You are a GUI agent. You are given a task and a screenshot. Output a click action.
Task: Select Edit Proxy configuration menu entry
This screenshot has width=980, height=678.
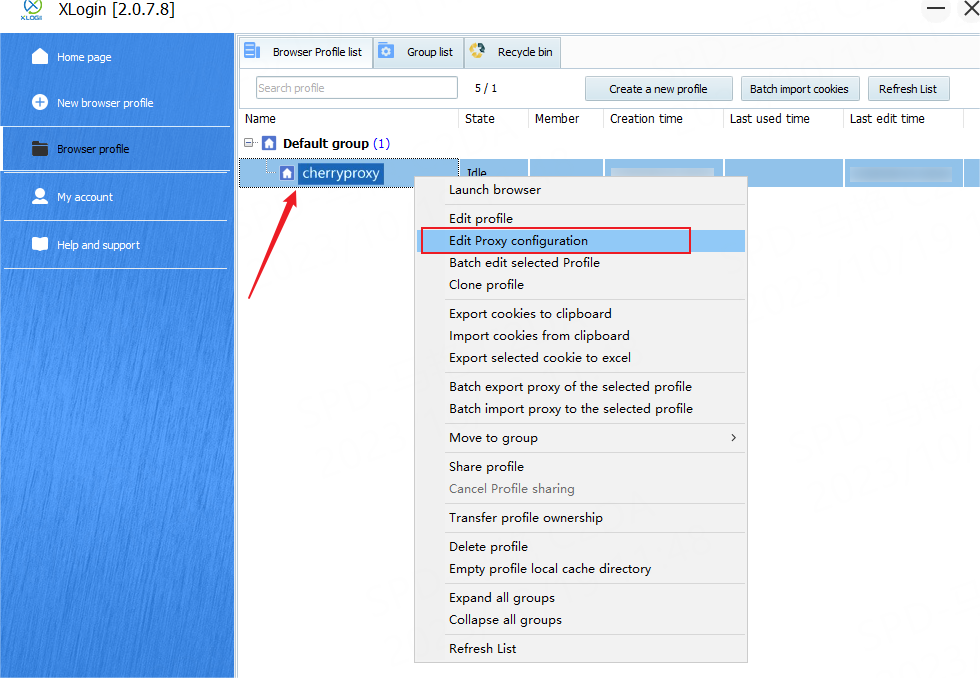[518, 241]
